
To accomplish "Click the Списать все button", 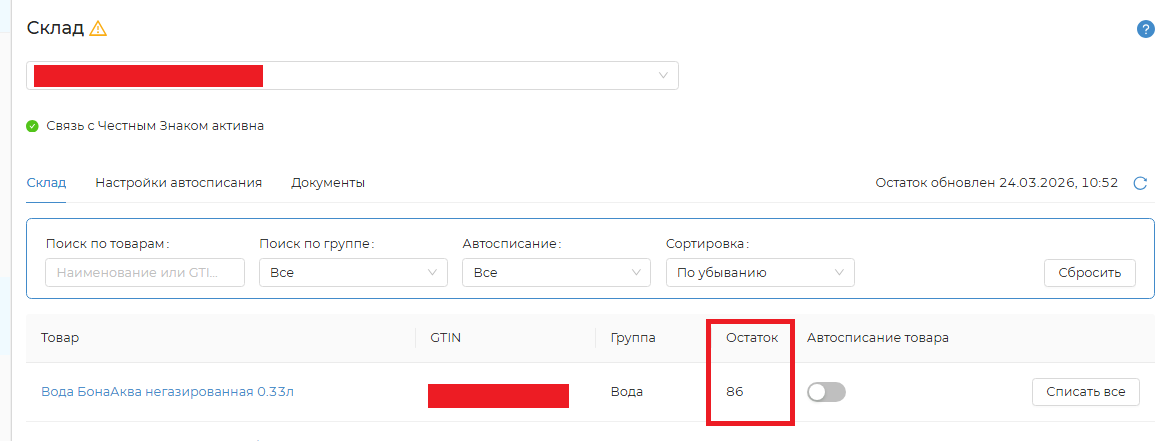I will (x=1085, y=392).
